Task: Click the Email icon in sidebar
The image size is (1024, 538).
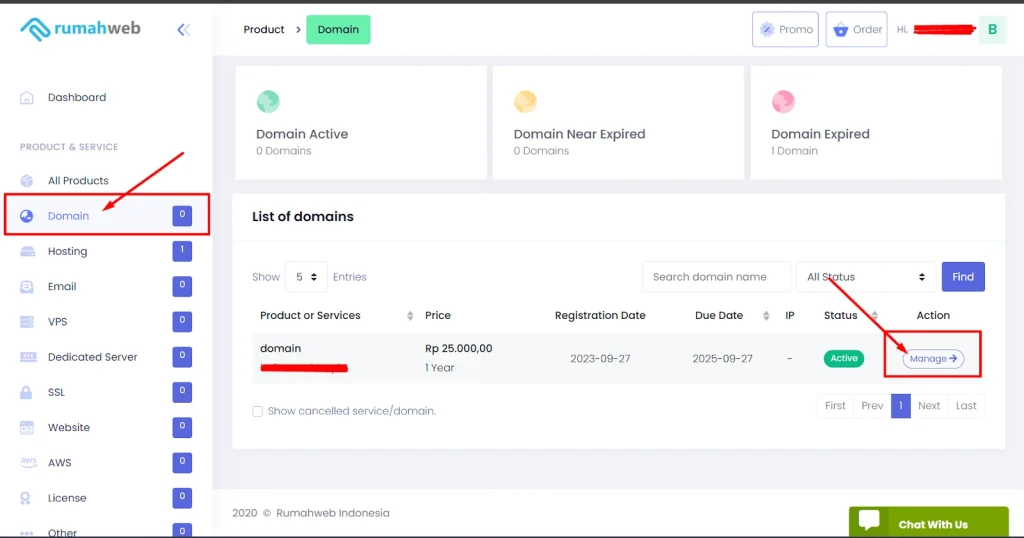Action: 27,287
